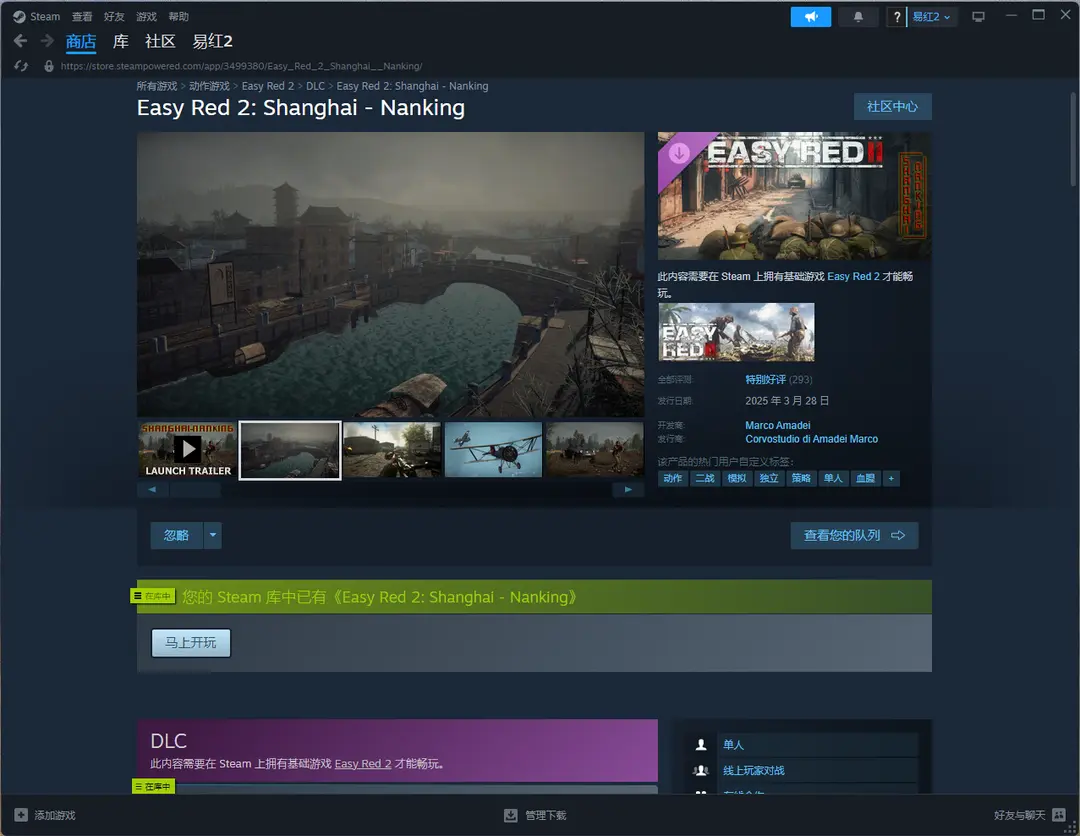Image resolution: width=1080 pixels, height=836 pixels.
Task: Click the 单人 tag
Action: pos(833,479)
